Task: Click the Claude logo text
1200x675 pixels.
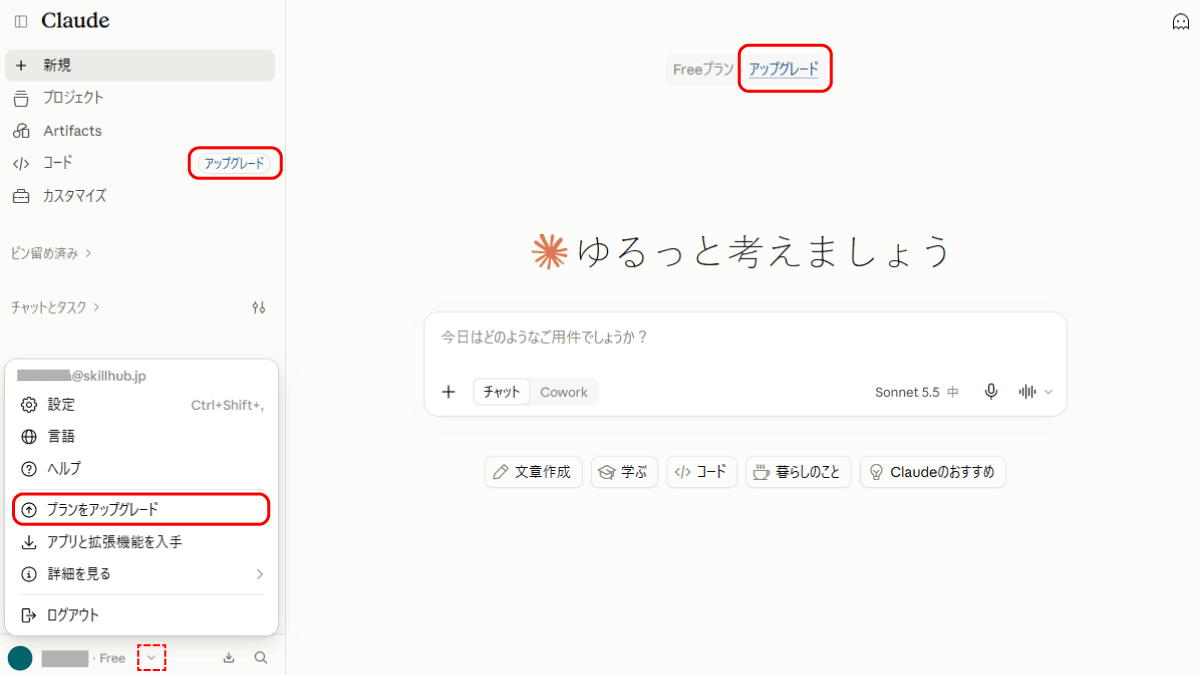Action: [75, 21]
